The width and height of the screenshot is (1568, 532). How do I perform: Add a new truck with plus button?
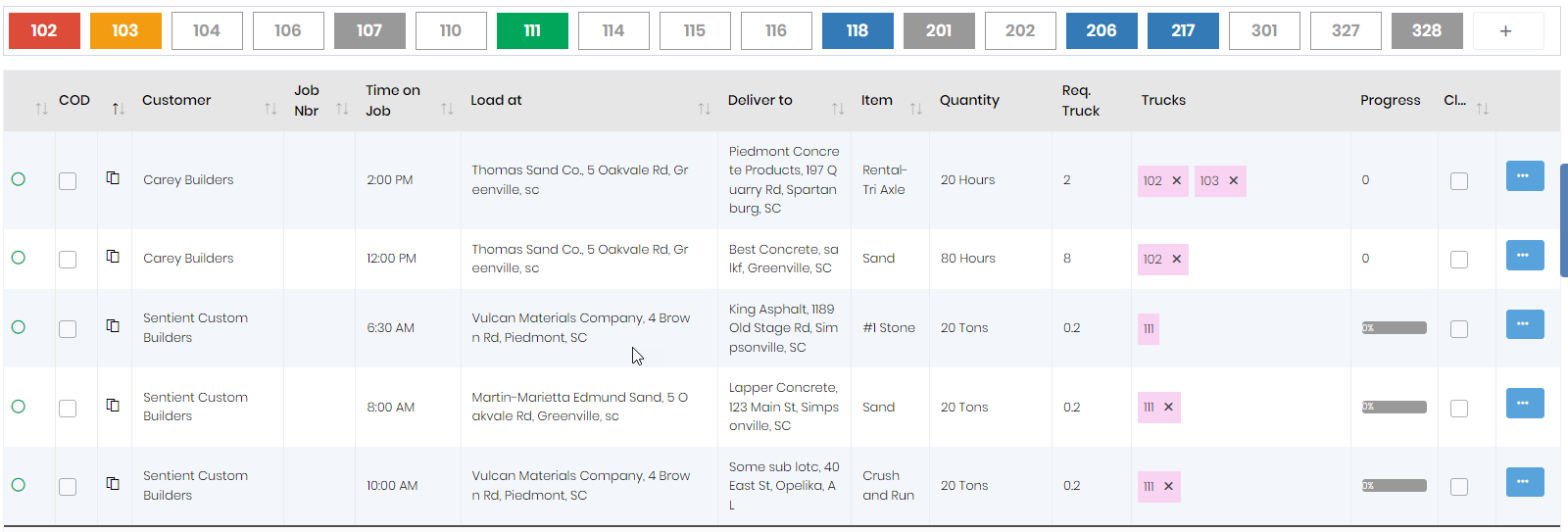1505,31
